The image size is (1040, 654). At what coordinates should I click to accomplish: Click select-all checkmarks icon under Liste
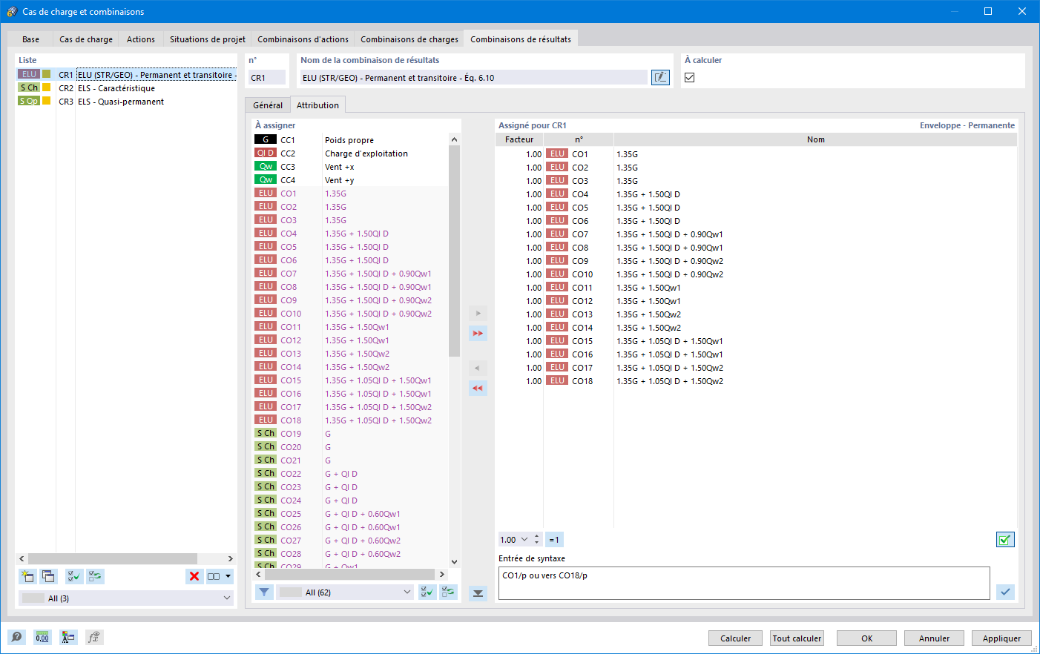(x=74, y=576)
